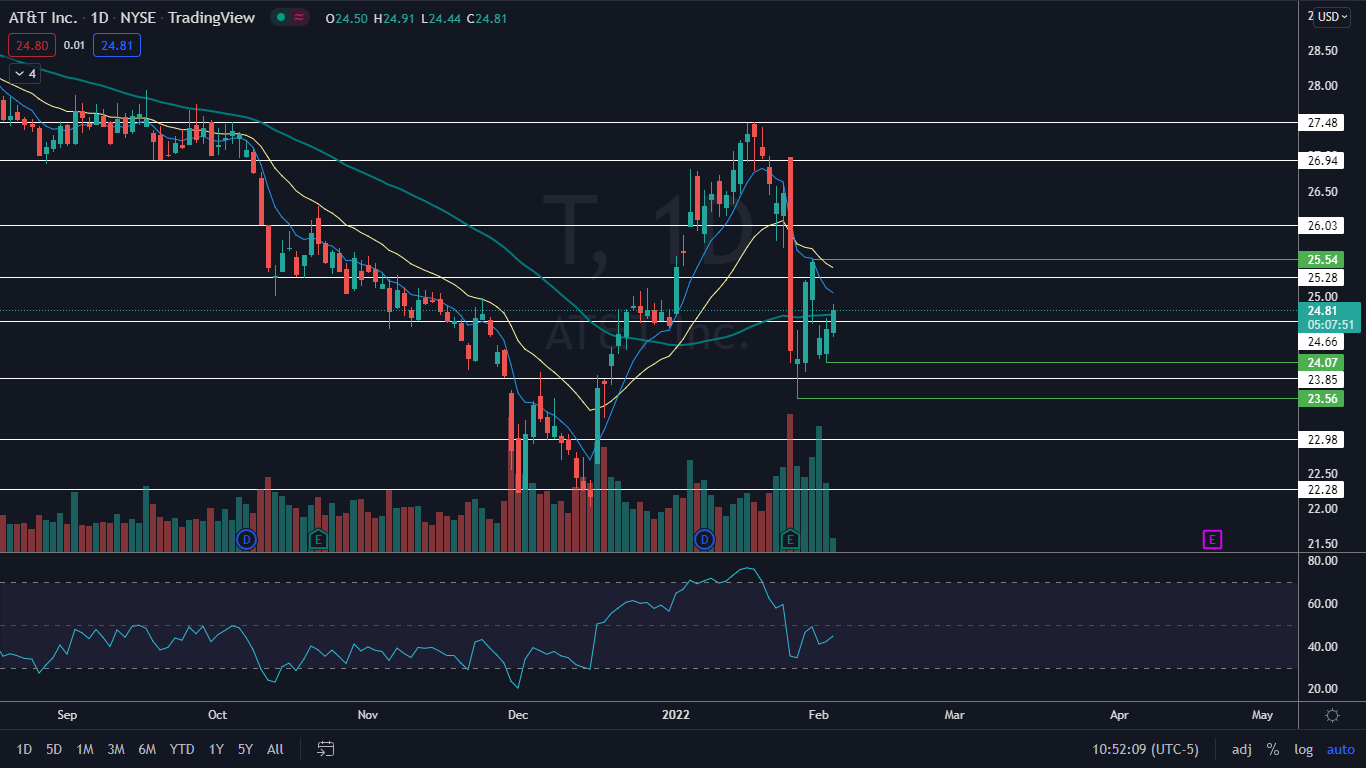The width and height of the screenshot is (1366, 768).
Task: Select the 6M time range
Action: click(x=147, y=749)
